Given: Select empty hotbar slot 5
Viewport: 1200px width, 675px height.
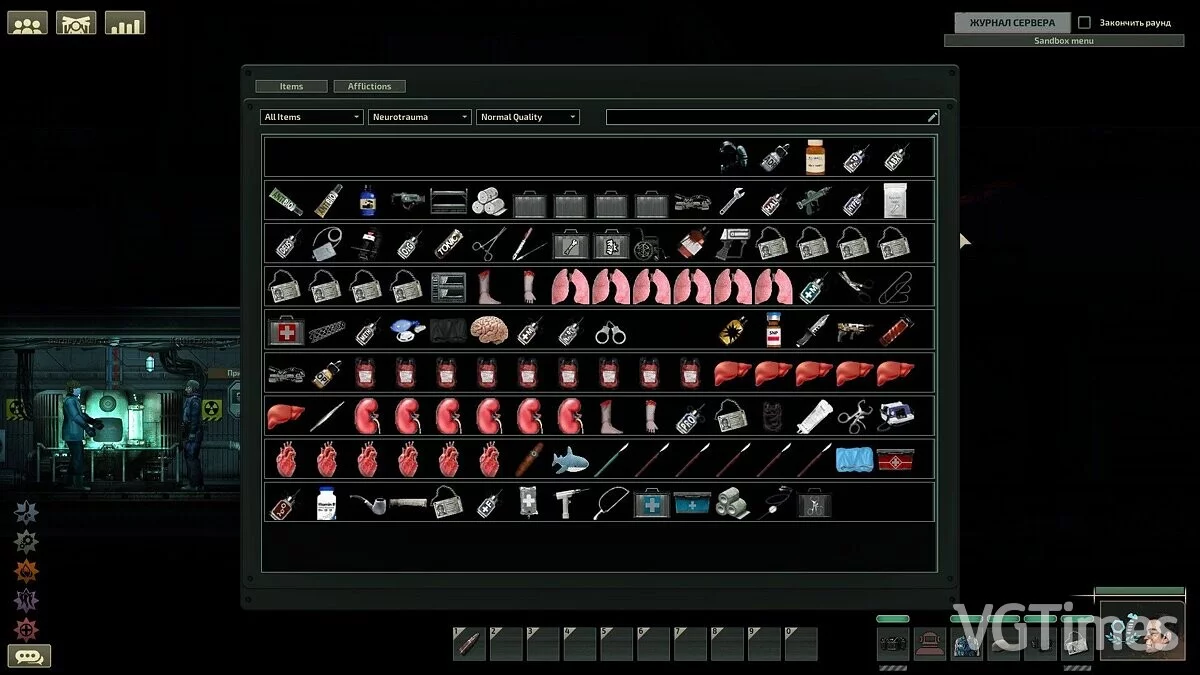Looking at the screenshot, I should click(617, 644).
